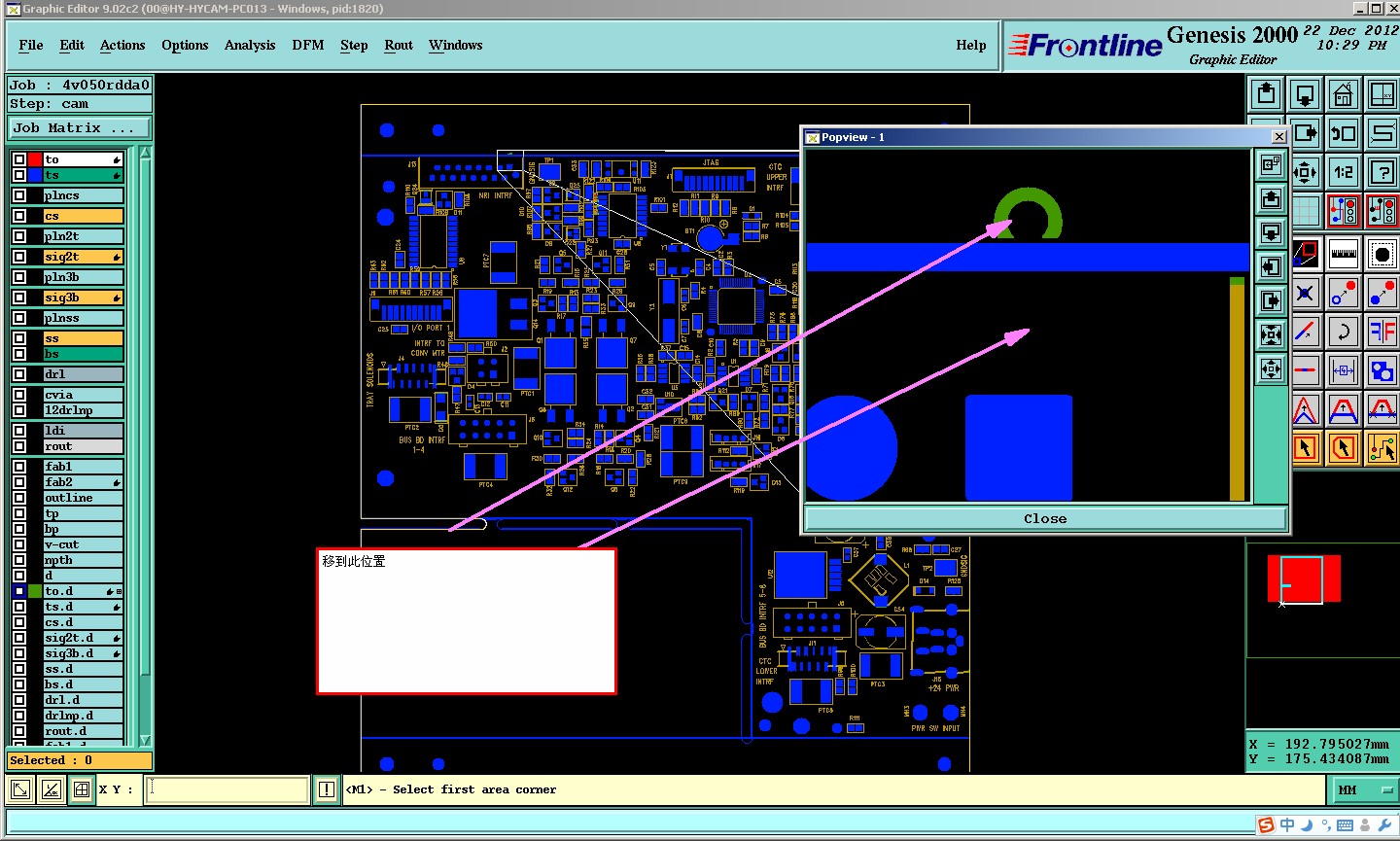Click the angle snap icon in bottom bar
The image size is (1400, 841).
pyautogui.click(x=52, y=789)
